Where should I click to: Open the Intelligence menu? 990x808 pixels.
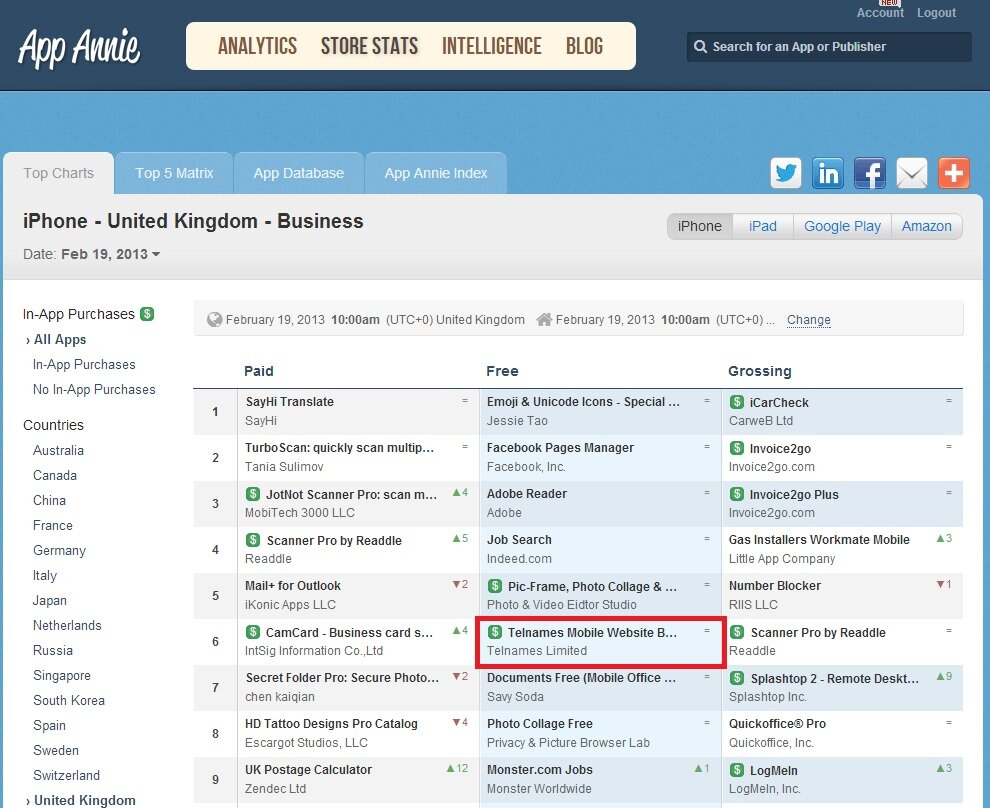click(x=492, y=46)
